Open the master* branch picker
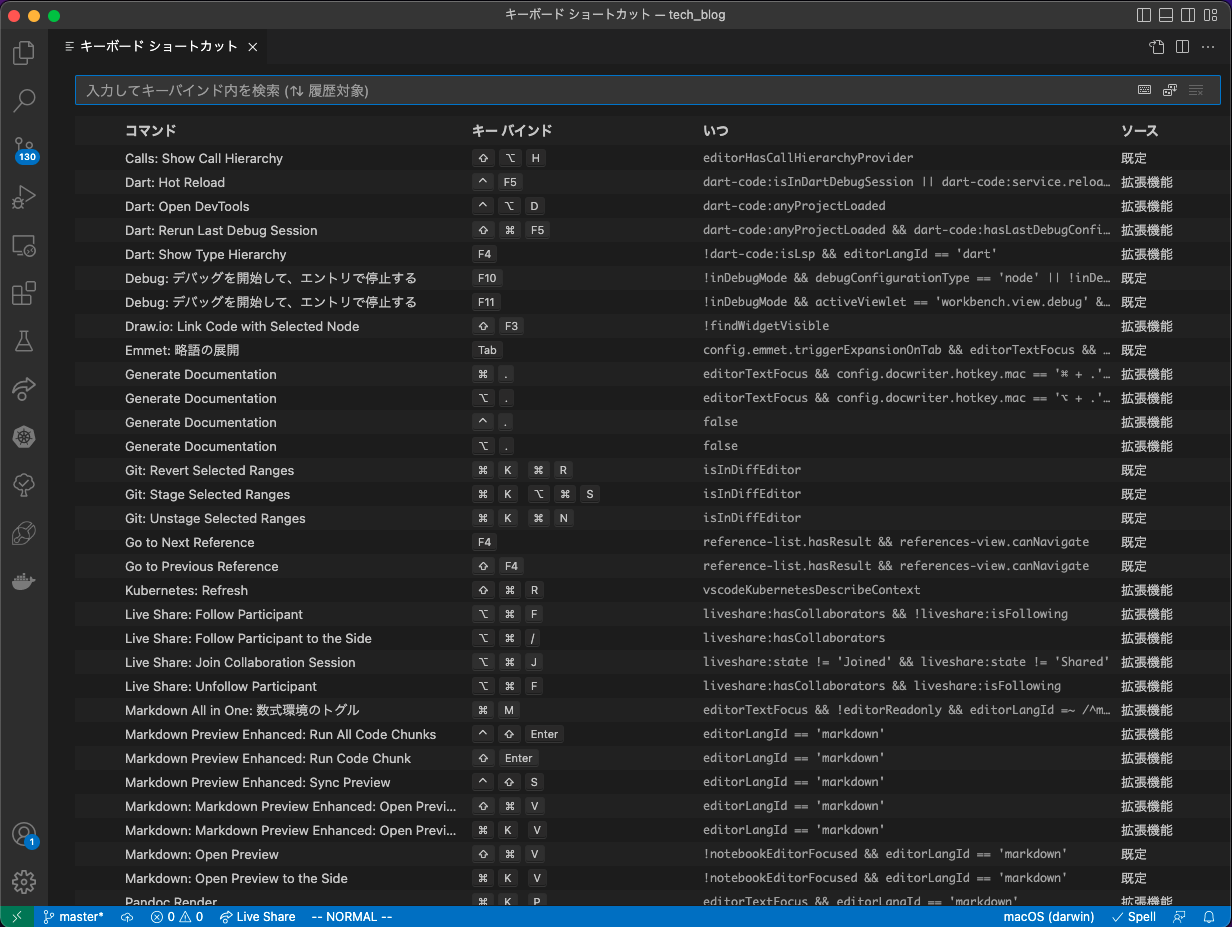Screen dimensions: 1232x927 (x=73, y=916)
